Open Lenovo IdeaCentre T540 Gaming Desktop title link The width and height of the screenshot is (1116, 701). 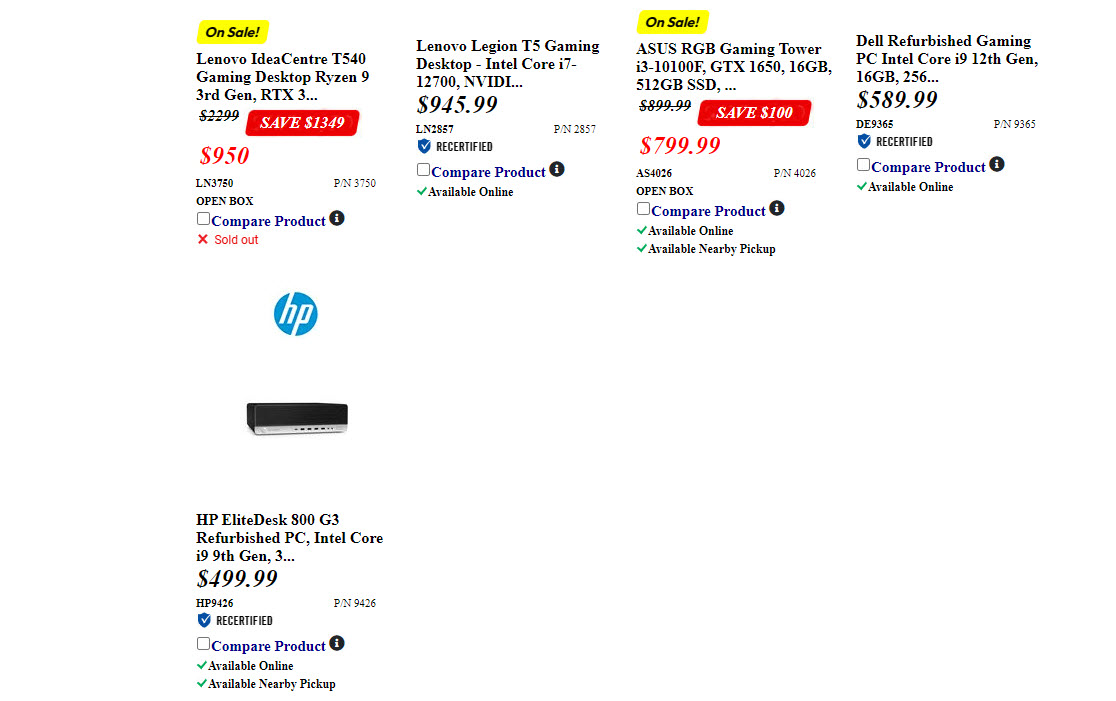pyautogui.click(x=283, y=77)
